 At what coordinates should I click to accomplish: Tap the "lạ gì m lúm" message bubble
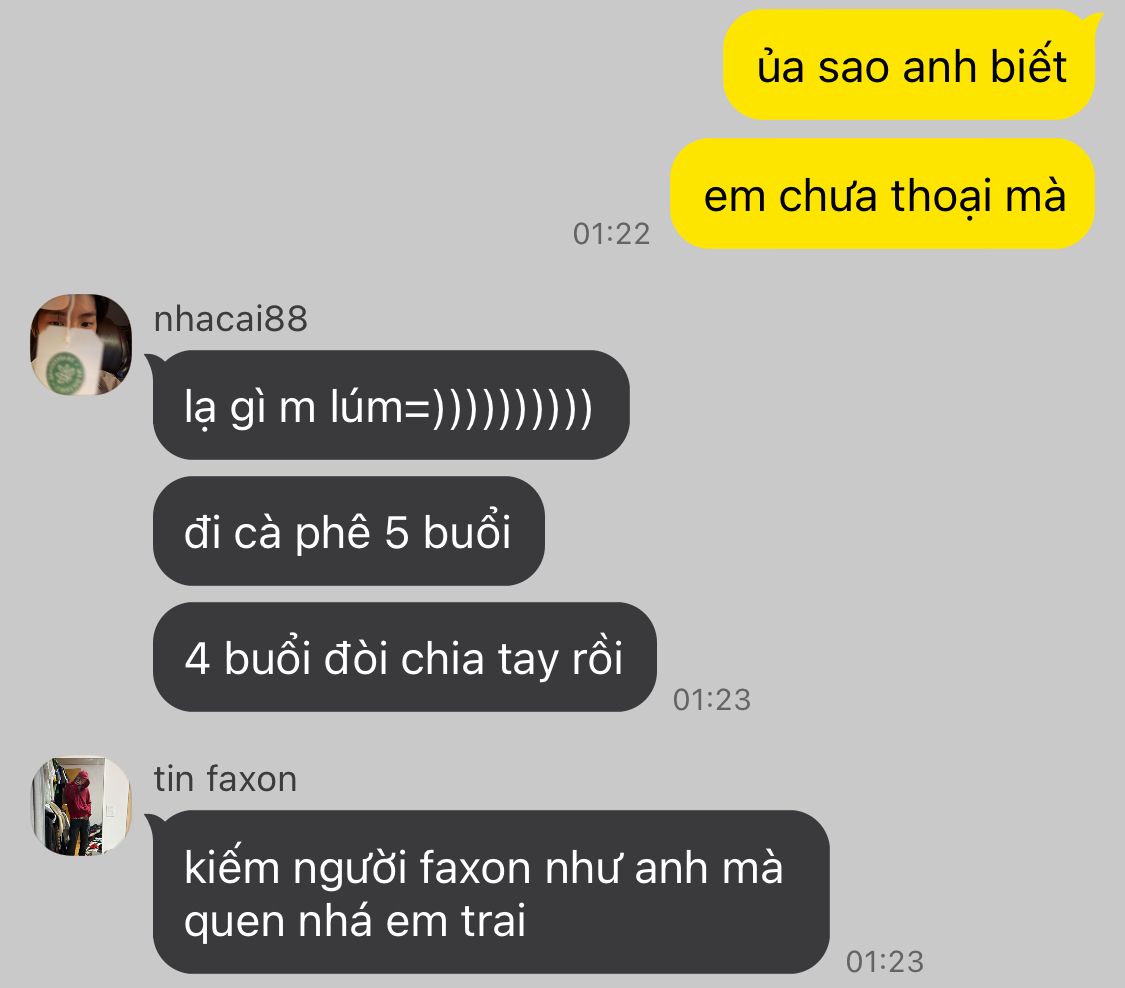(x=391, y=405)
